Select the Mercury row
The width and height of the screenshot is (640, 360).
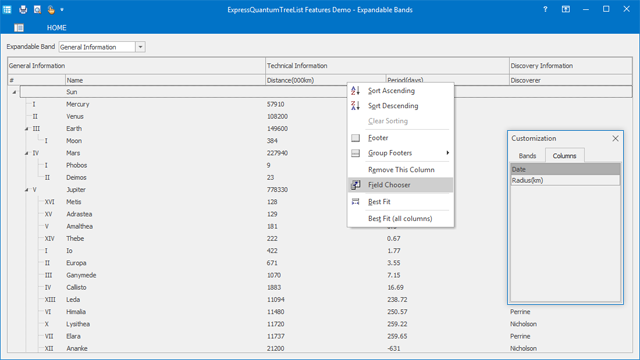click(320, 104)
